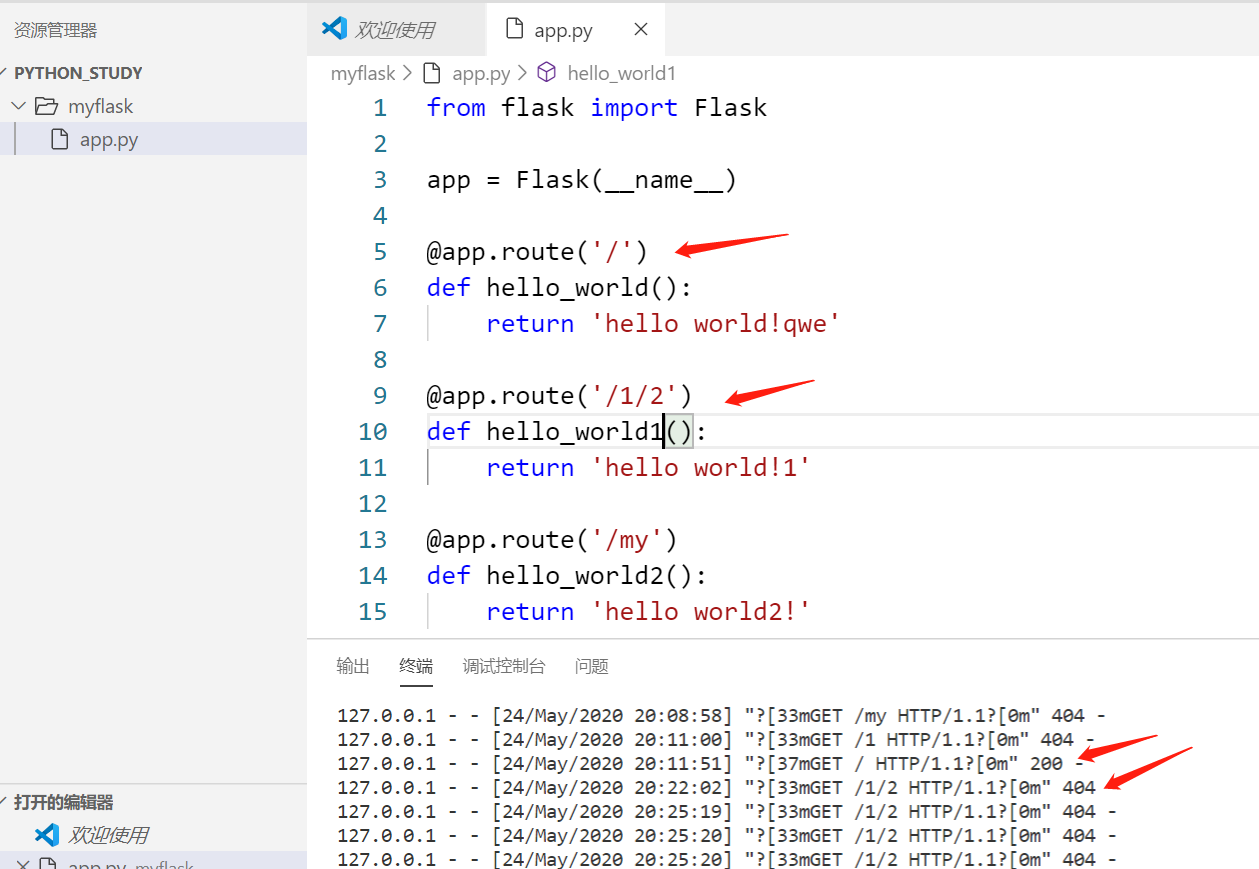Click the string 'hello world!qwe'

(716, 324)
